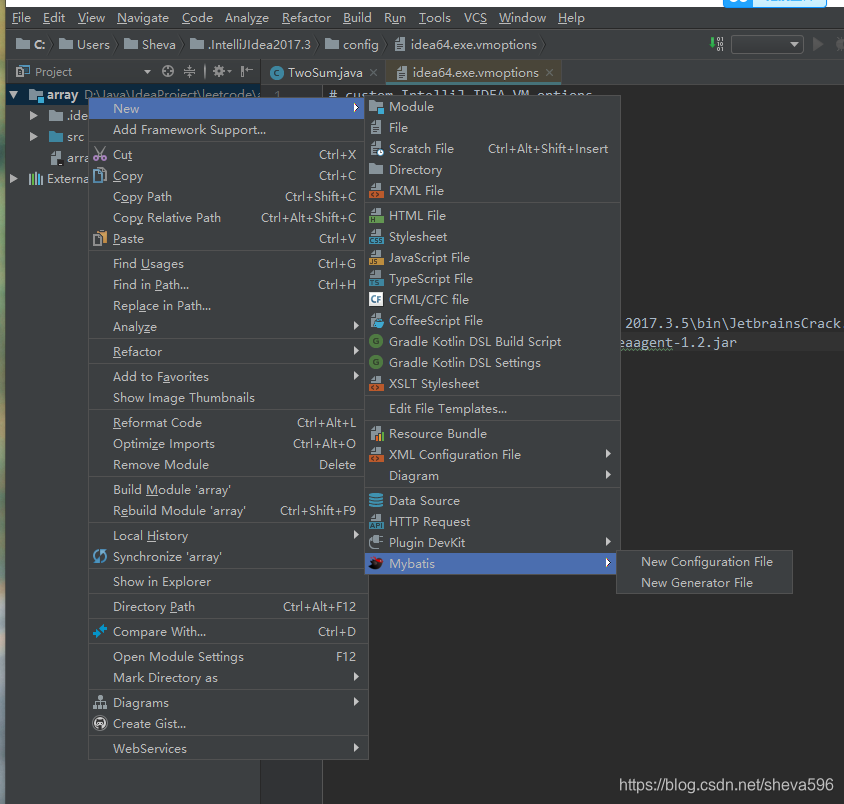844x804 pixels.
Task: Click the Stylesheet CSS icon
Action: click(376, 237)
